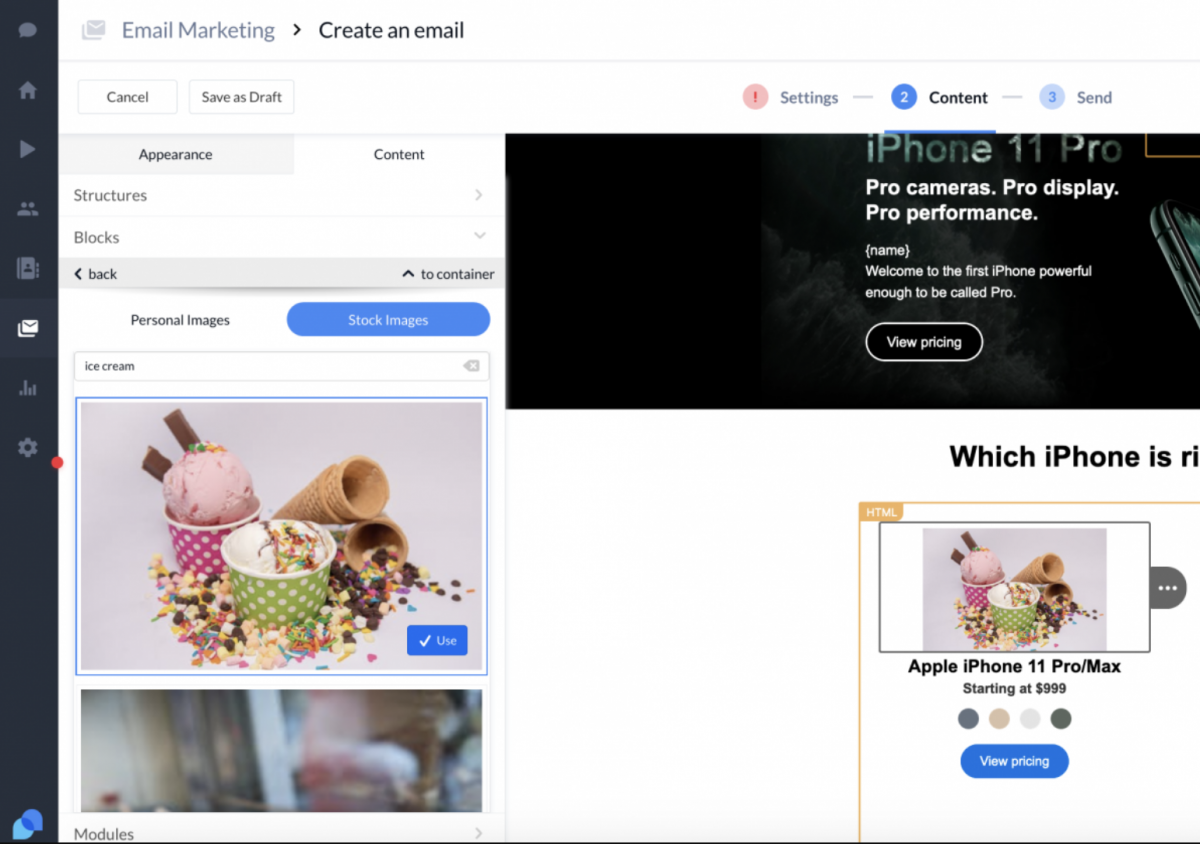Click the View pricing button in black banner
Image resolution: width=1200 pixels, height=844 pixels.
click(924, 342)
